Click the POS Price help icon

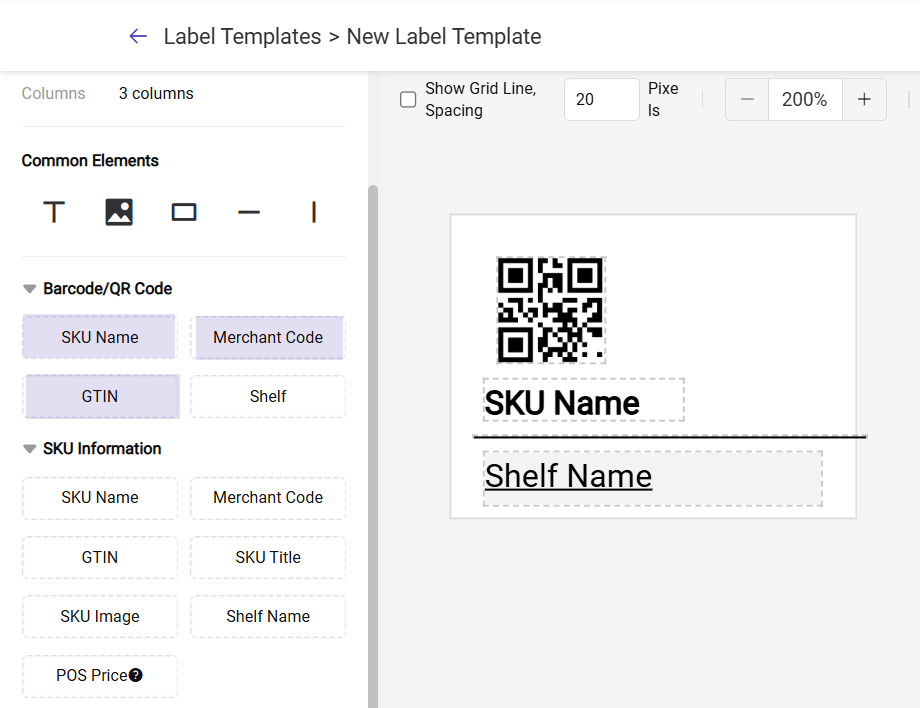point(136,675)
